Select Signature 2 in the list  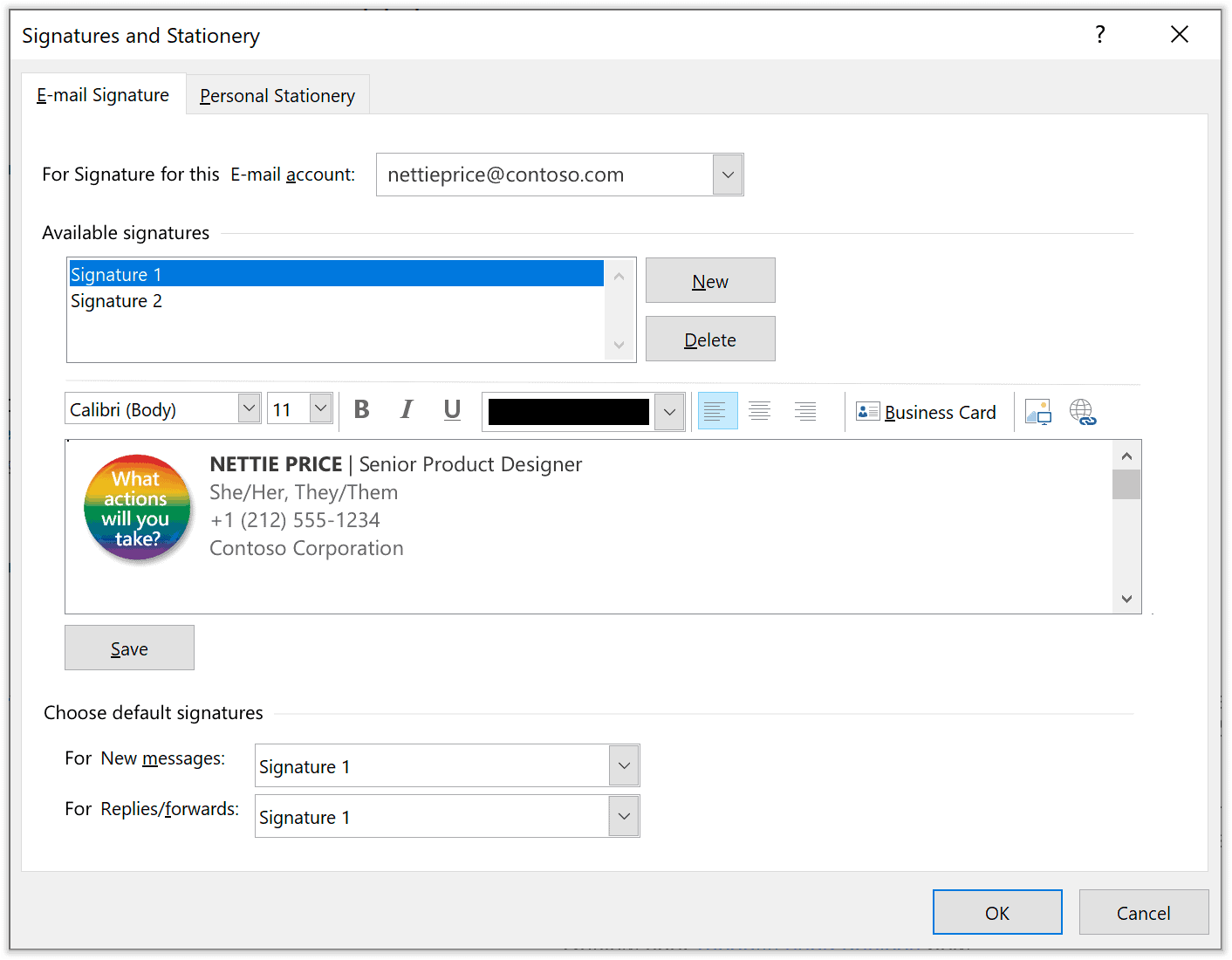pos(336,300)
